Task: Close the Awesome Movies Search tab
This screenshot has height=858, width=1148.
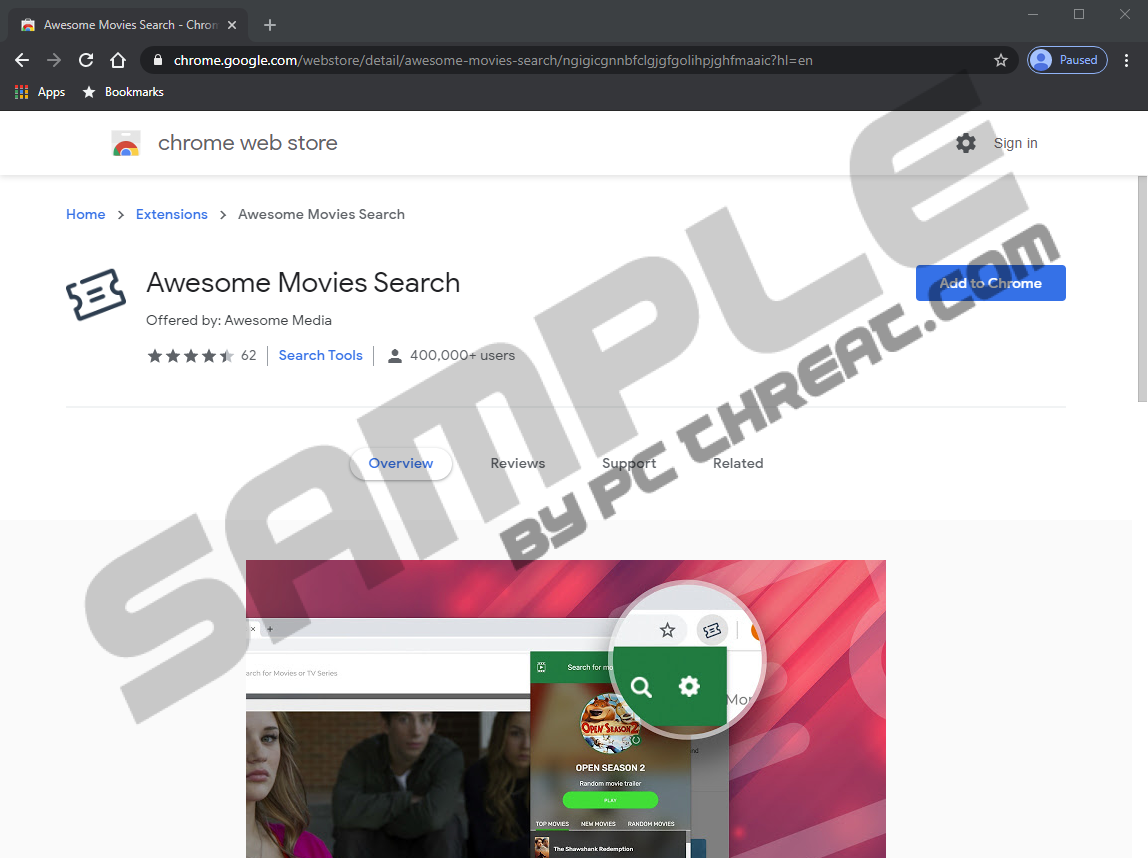Action: (232, 25)
